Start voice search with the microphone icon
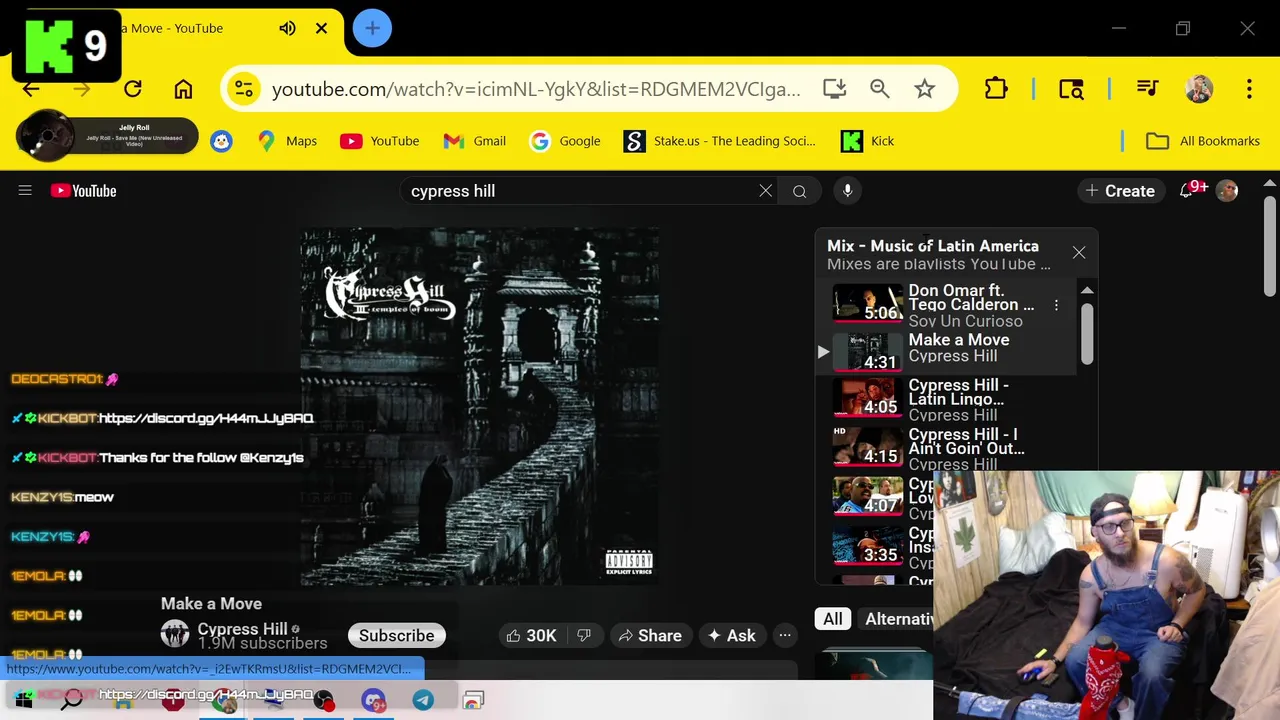Image resolution: width=1280 pixels, height=720 pixels. (x=847, y=191)
